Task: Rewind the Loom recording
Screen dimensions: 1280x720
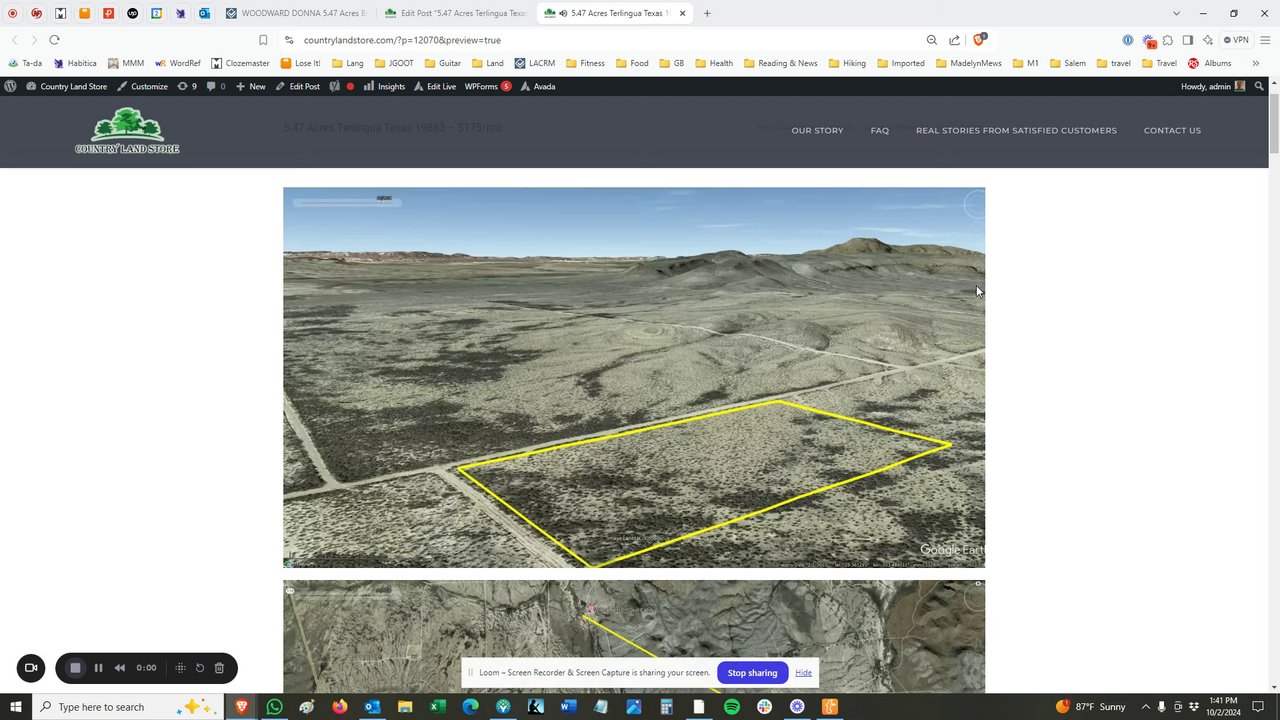Action: point(120,668)
